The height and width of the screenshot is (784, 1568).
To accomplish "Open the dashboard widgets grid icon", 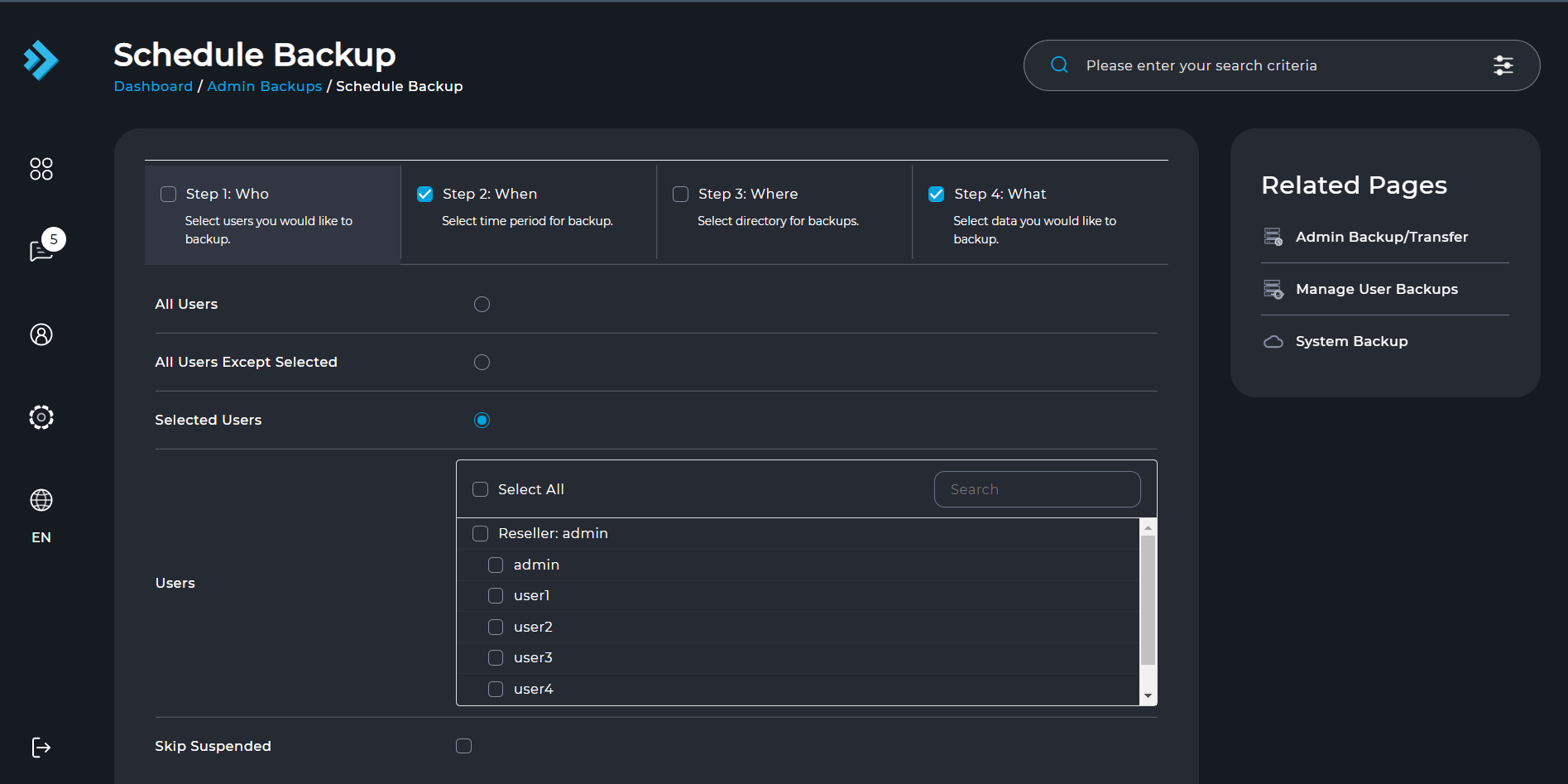I will click(41, 169).
